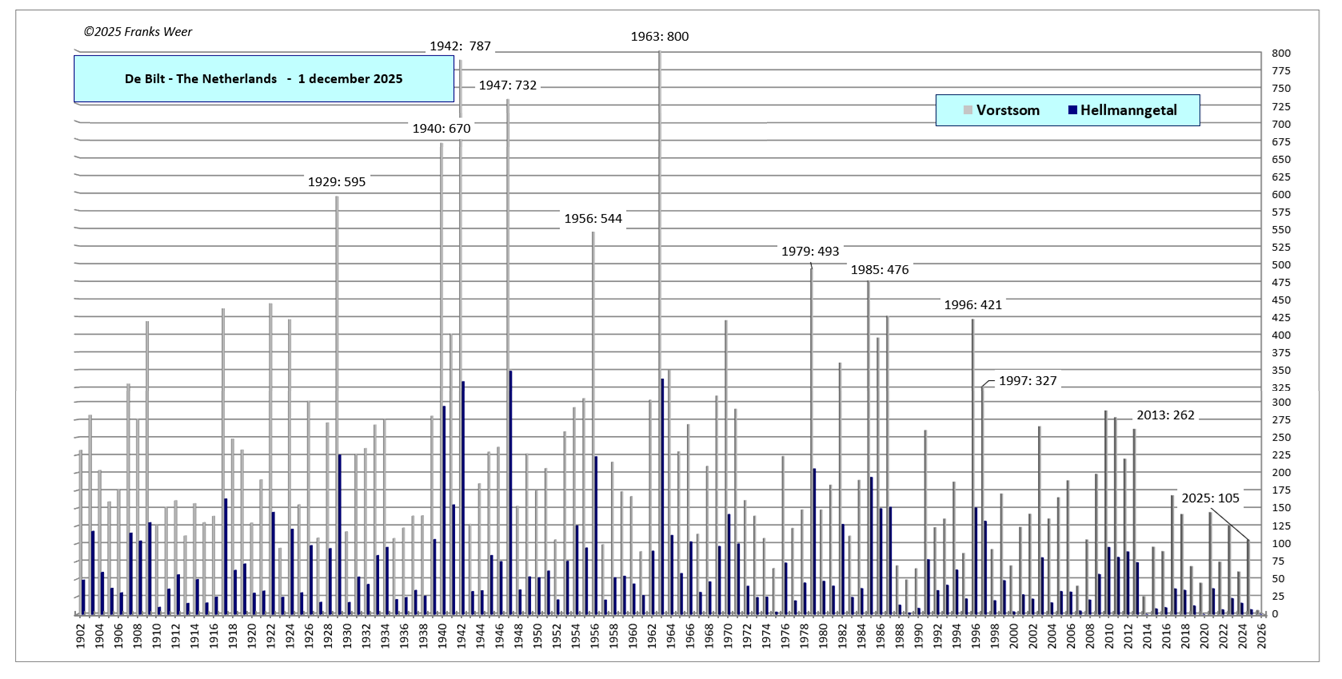
Task: Select the '1996: 421' data label
Action: [x=973, y=305]
